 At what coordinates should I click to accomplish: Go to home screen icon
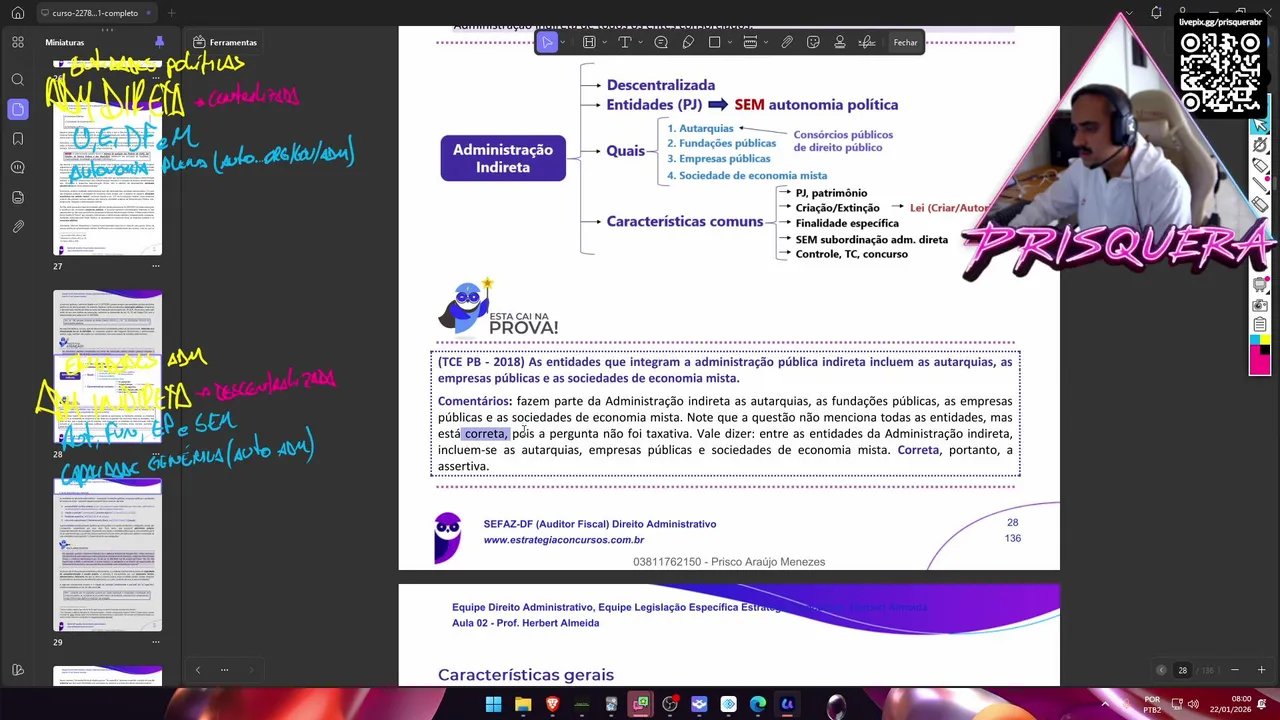(x=17, y=13)
